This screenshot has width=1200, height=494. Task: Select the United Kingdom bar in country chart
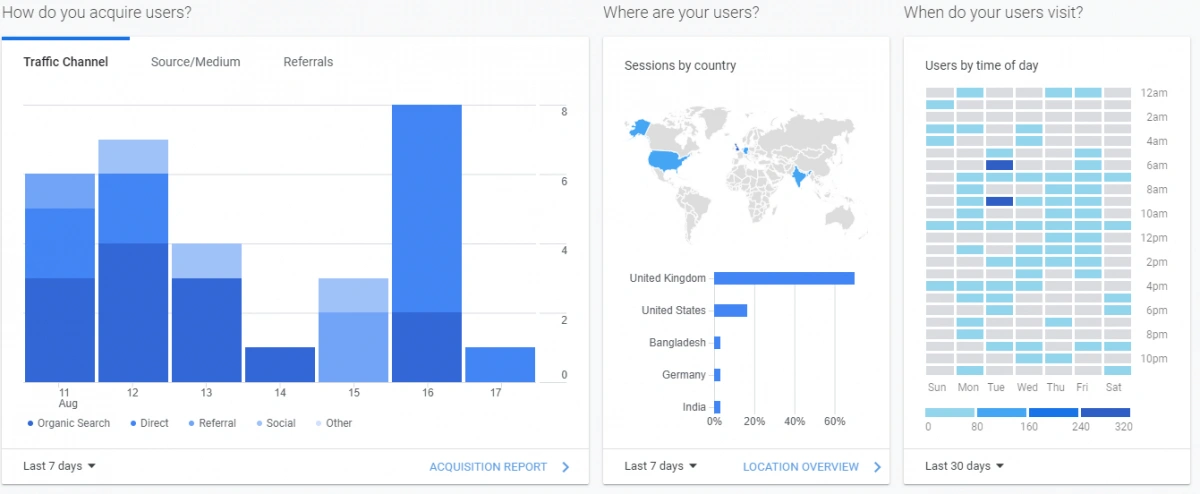[784, 278]
